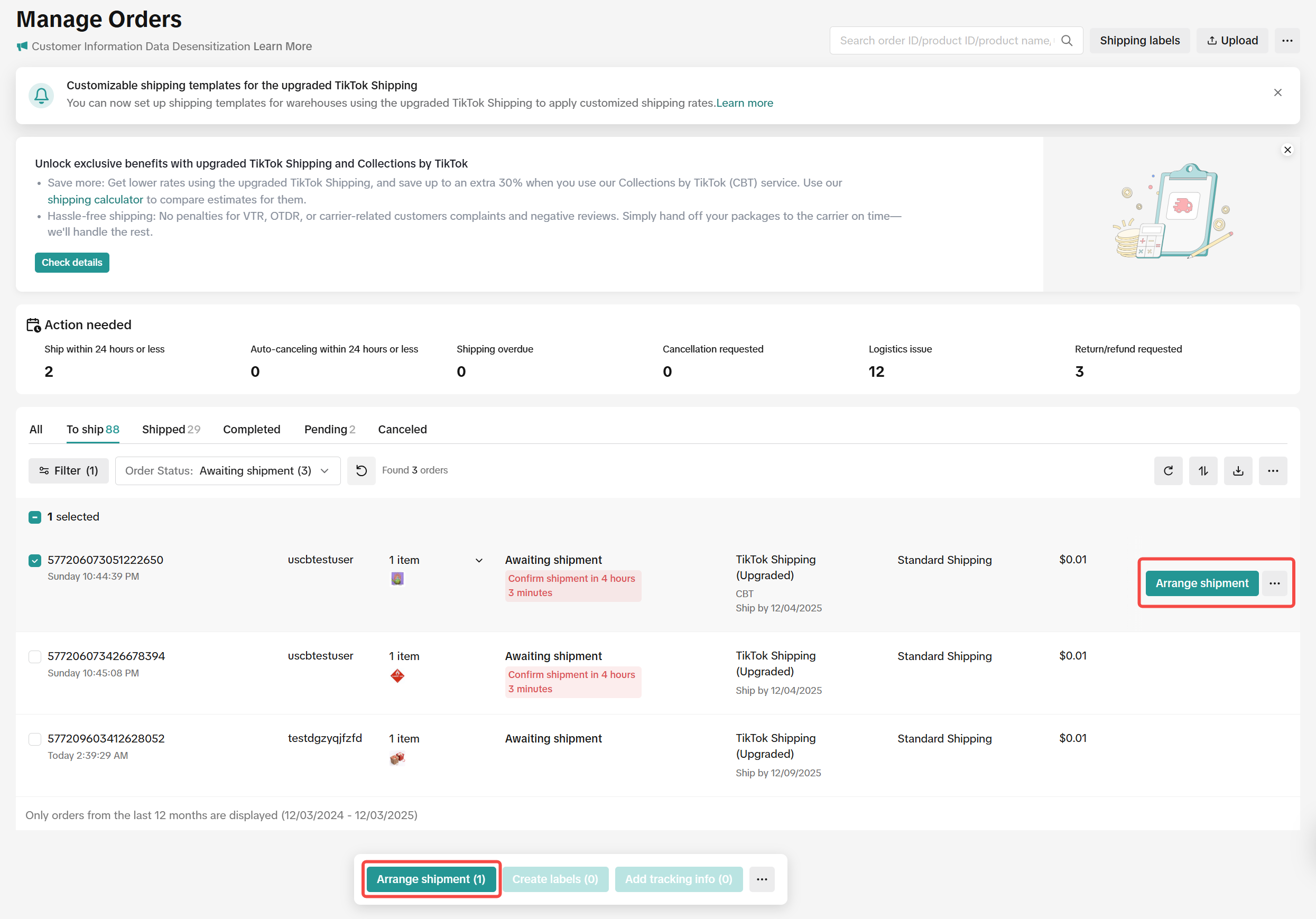
Task: Select order 577206073426678394 checkbox
Action: tap(35, 656)
